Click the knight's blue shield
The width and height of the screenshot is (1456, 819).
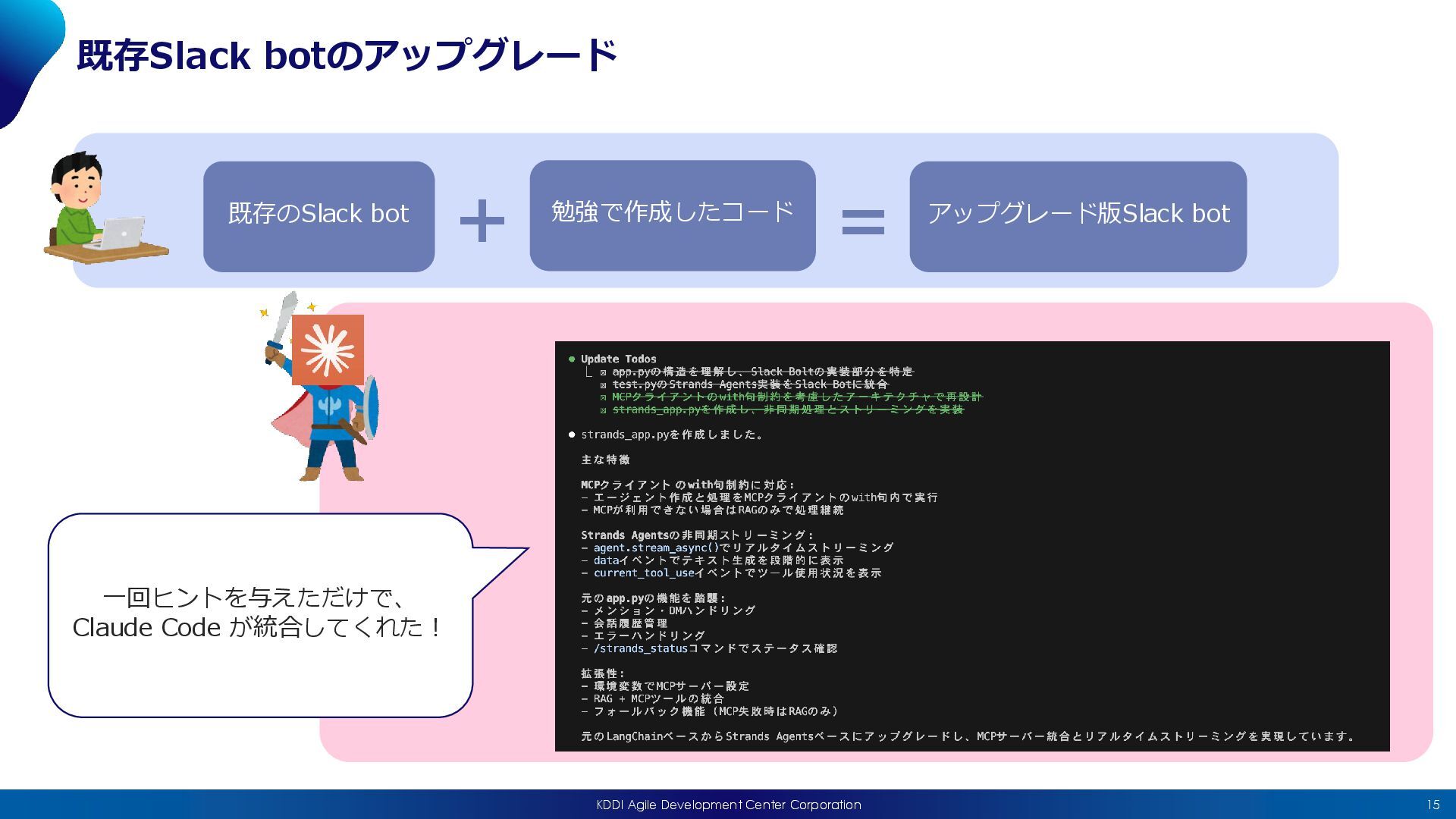click(x=371, y=405)
